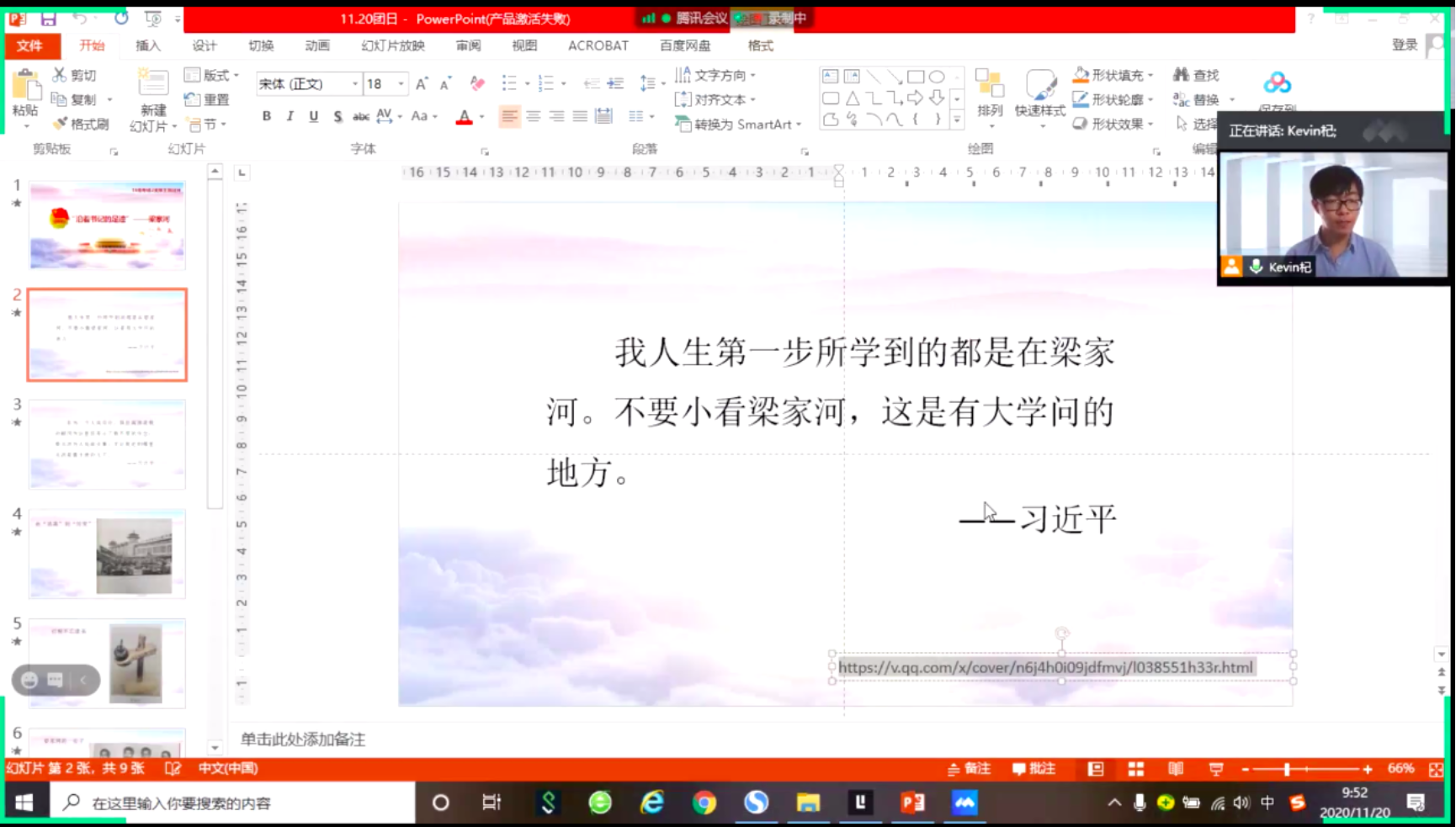Start Slide Show from status bar

coord(1214,768)
